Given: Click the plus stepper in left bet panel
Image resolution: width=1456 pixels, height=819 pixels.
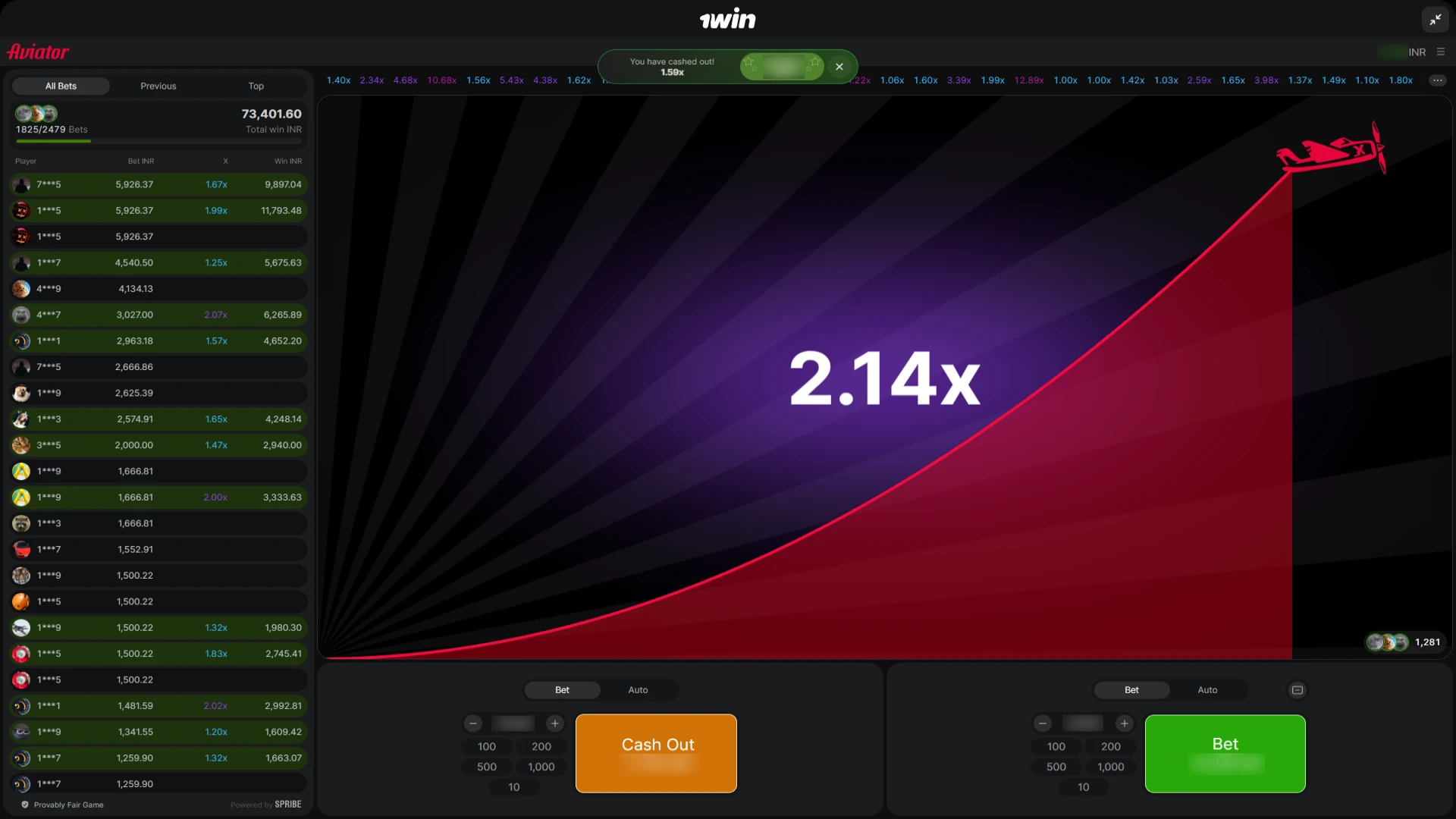Looking at the screenshot, I should [x=555, y=723].
